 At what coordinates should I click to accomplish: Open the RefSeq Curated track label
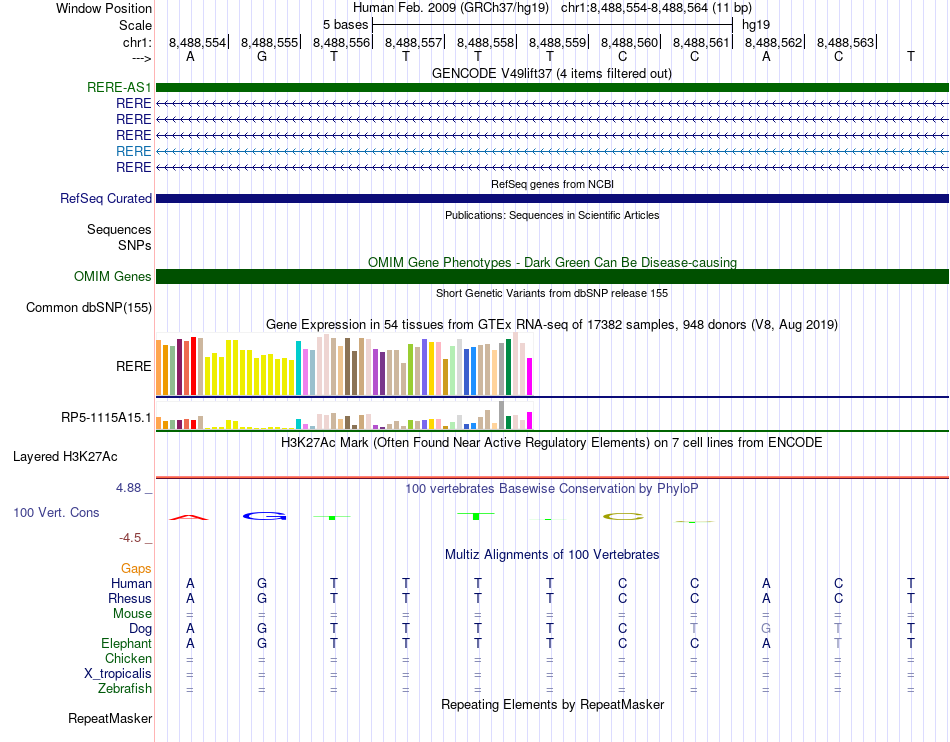105,198
